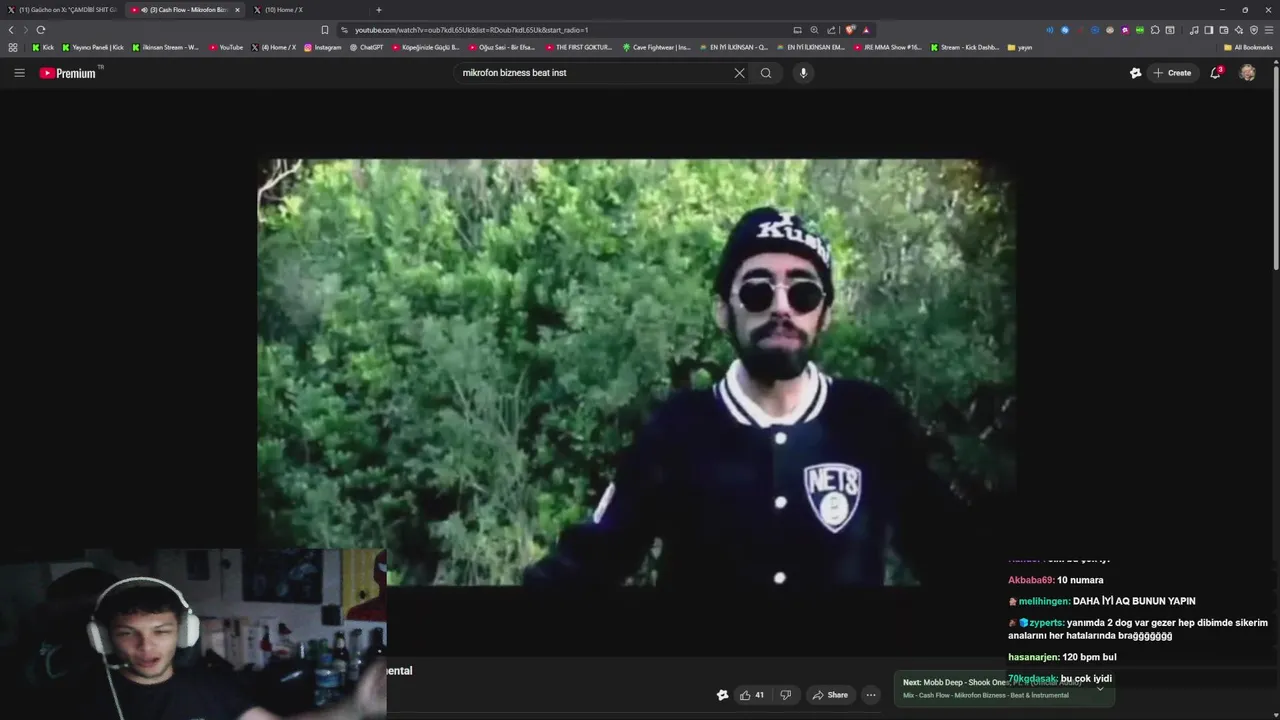The image size is (1280, 720).
Task: Open the browser apps grid icon
Action: coord(13,47)
